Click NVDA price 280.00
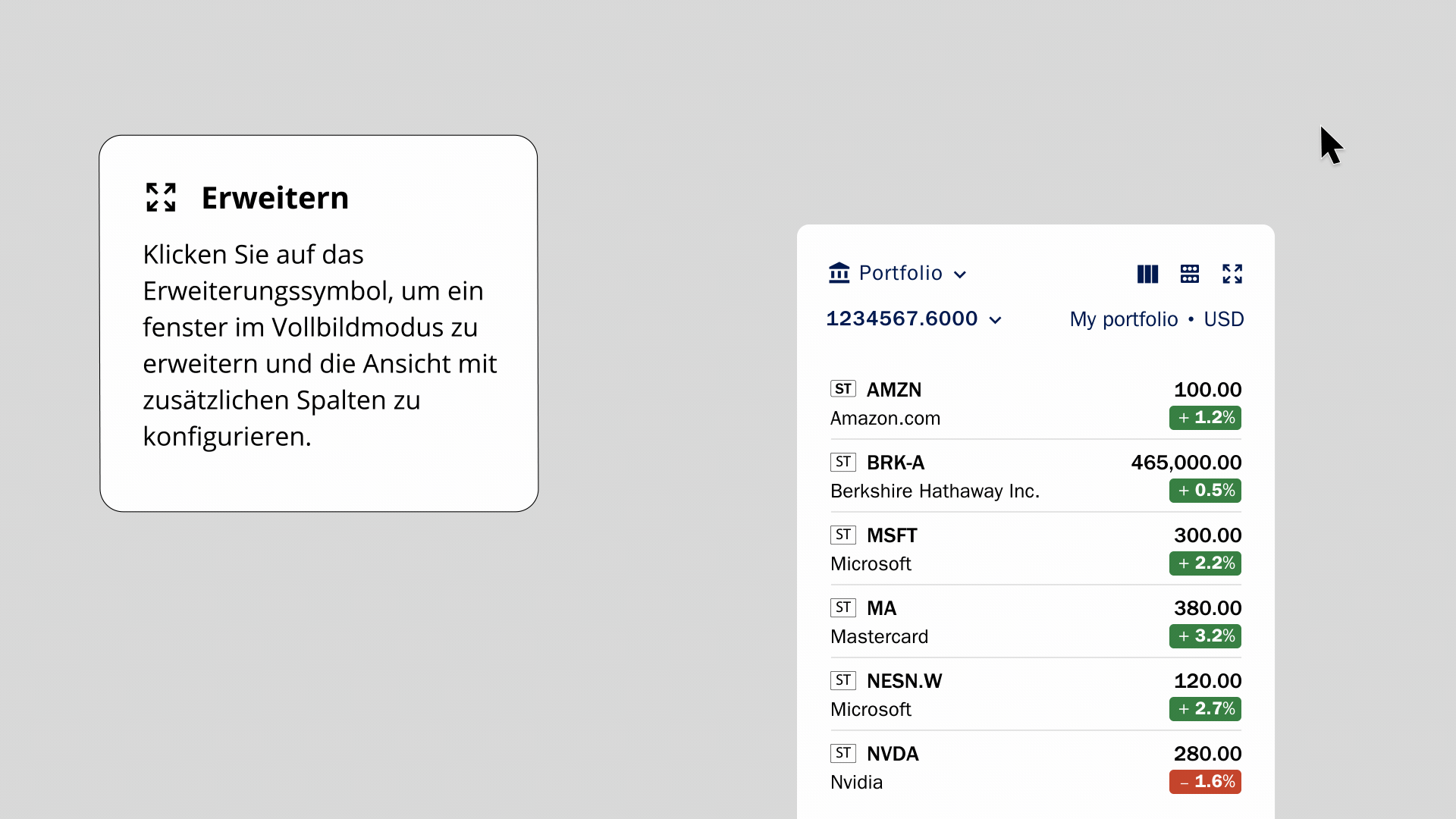The width and height of the screenshot is (1456, 819). [1207, 754]
